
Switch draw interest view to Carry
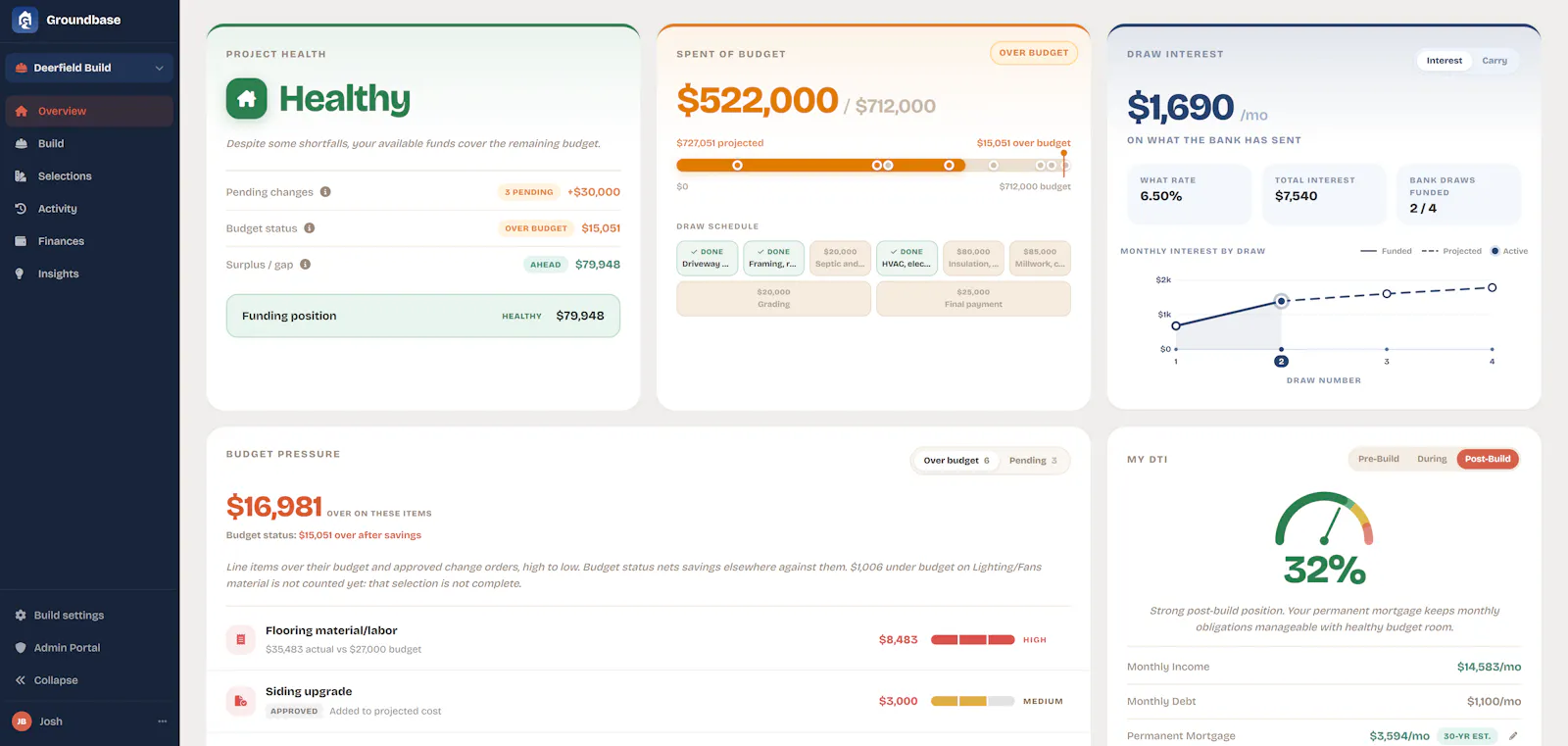coord(1494,61)
